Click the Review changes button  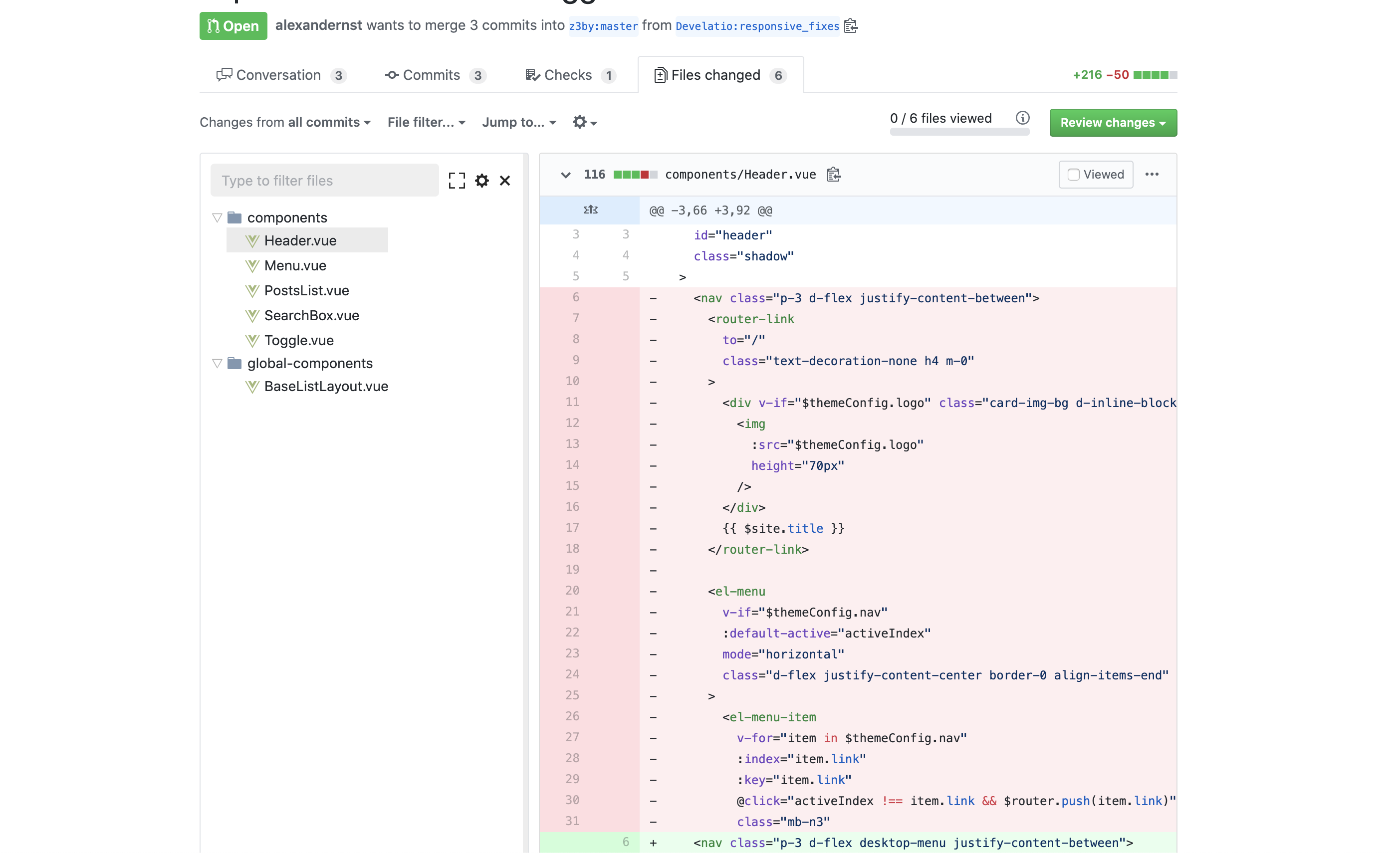coord(1113,122)
